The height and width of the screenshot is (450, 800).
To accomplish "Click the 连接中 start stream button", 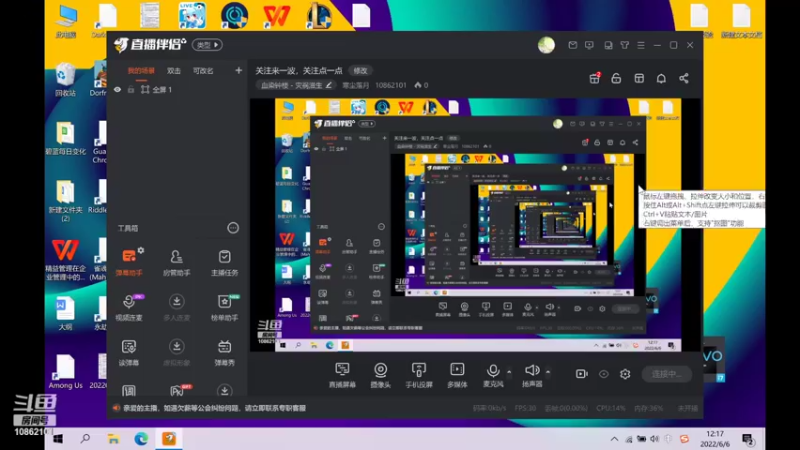I will pos(666,374).
